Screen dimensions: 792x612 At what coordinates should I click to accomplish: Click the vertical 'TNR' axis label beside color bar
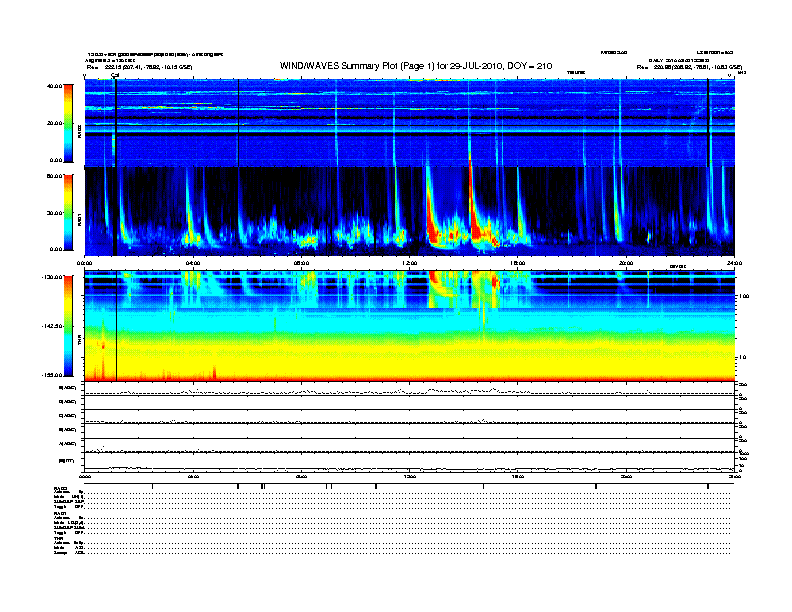(x=79, y=342)
